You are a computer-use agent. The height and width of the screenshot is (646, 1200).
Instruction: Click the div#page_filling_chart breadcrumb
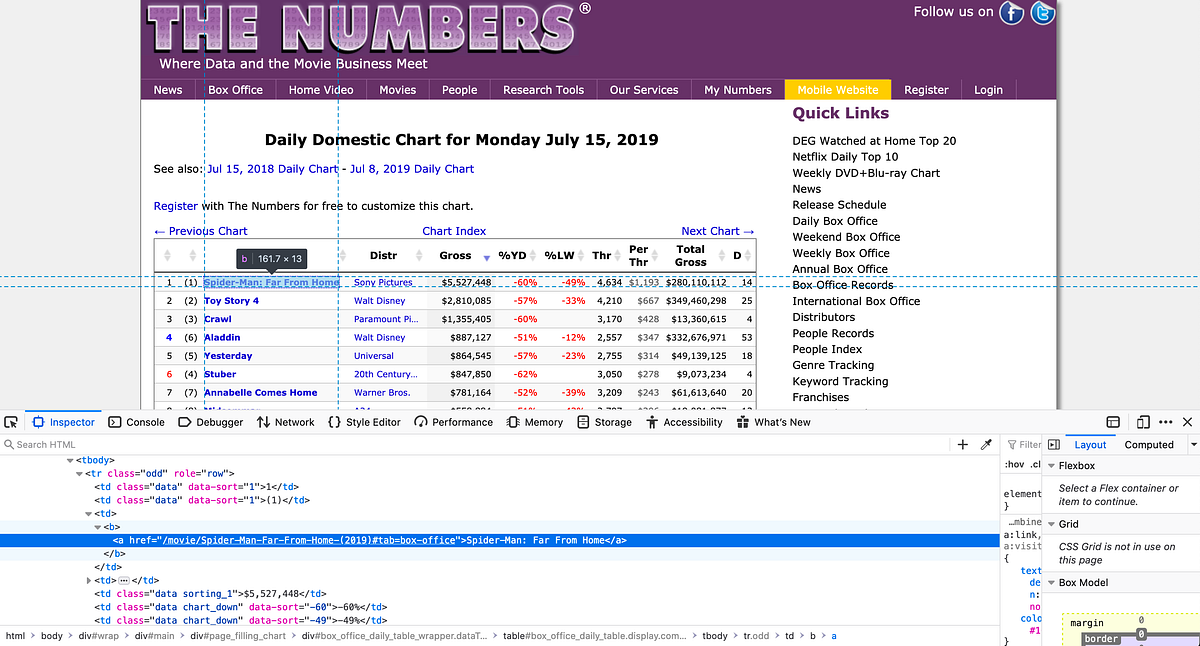point(238,636)
